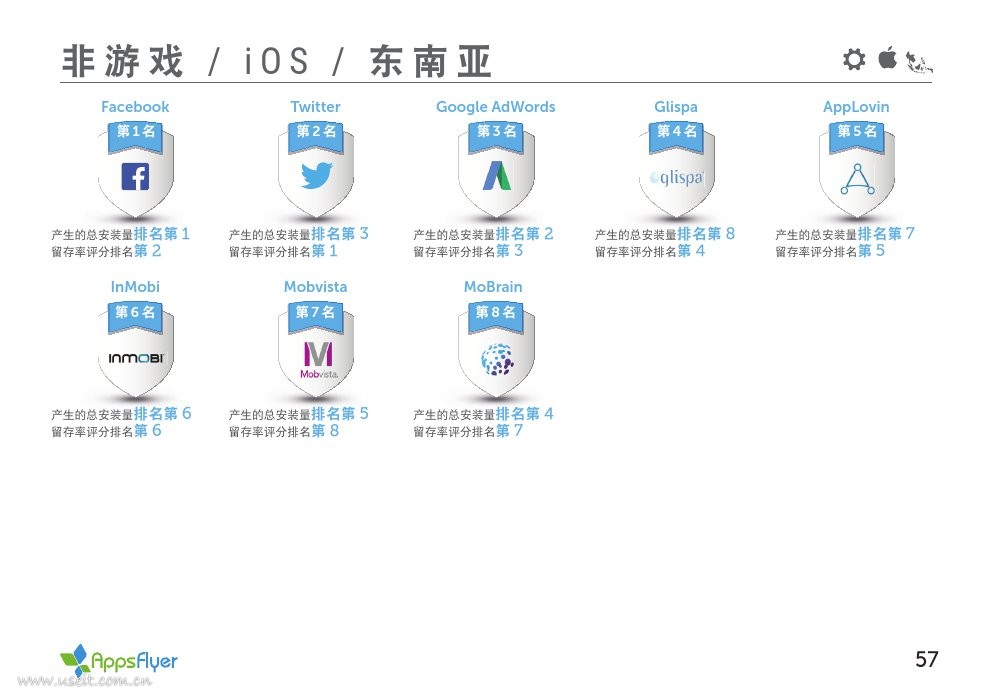Click the AppsFlyer logo at the bottom
Screen dimensions: 992x699
118,660
